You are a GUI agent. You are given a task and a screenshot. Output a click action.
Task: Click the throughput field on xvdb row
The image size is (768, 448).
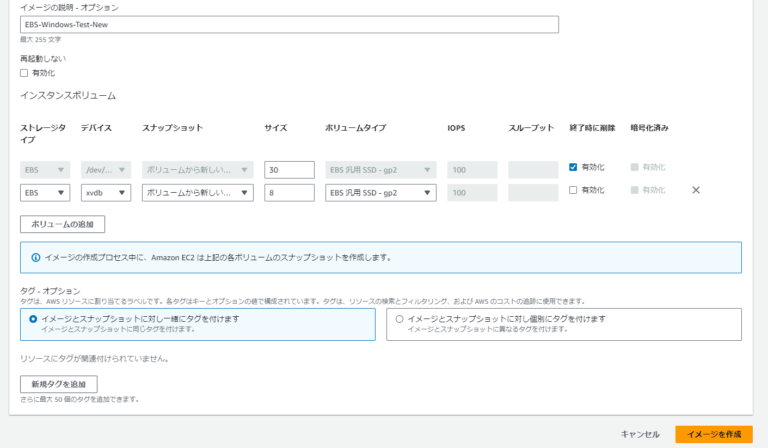533,193
